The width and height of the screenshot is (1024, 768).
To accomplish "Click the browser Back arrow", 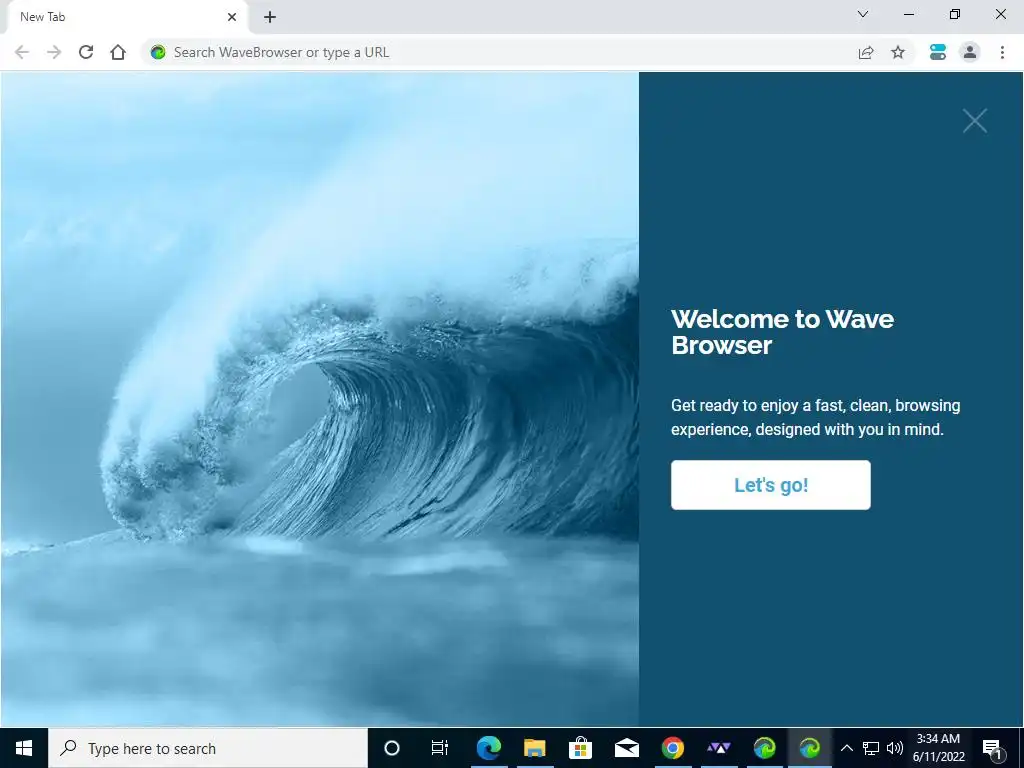I will tap(22, 52).
